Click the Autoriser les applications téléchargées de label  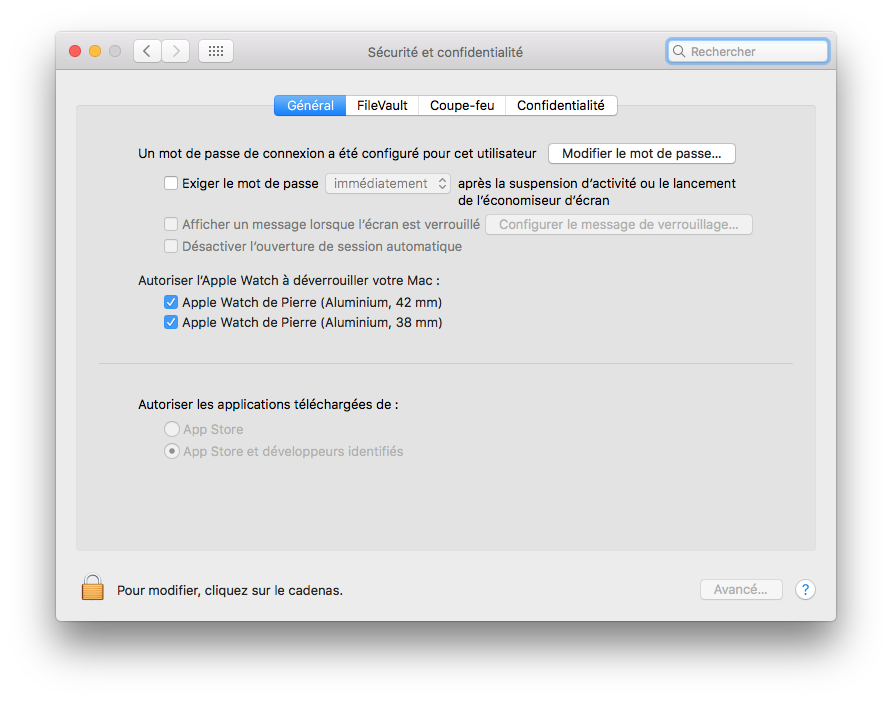(268, 405)
